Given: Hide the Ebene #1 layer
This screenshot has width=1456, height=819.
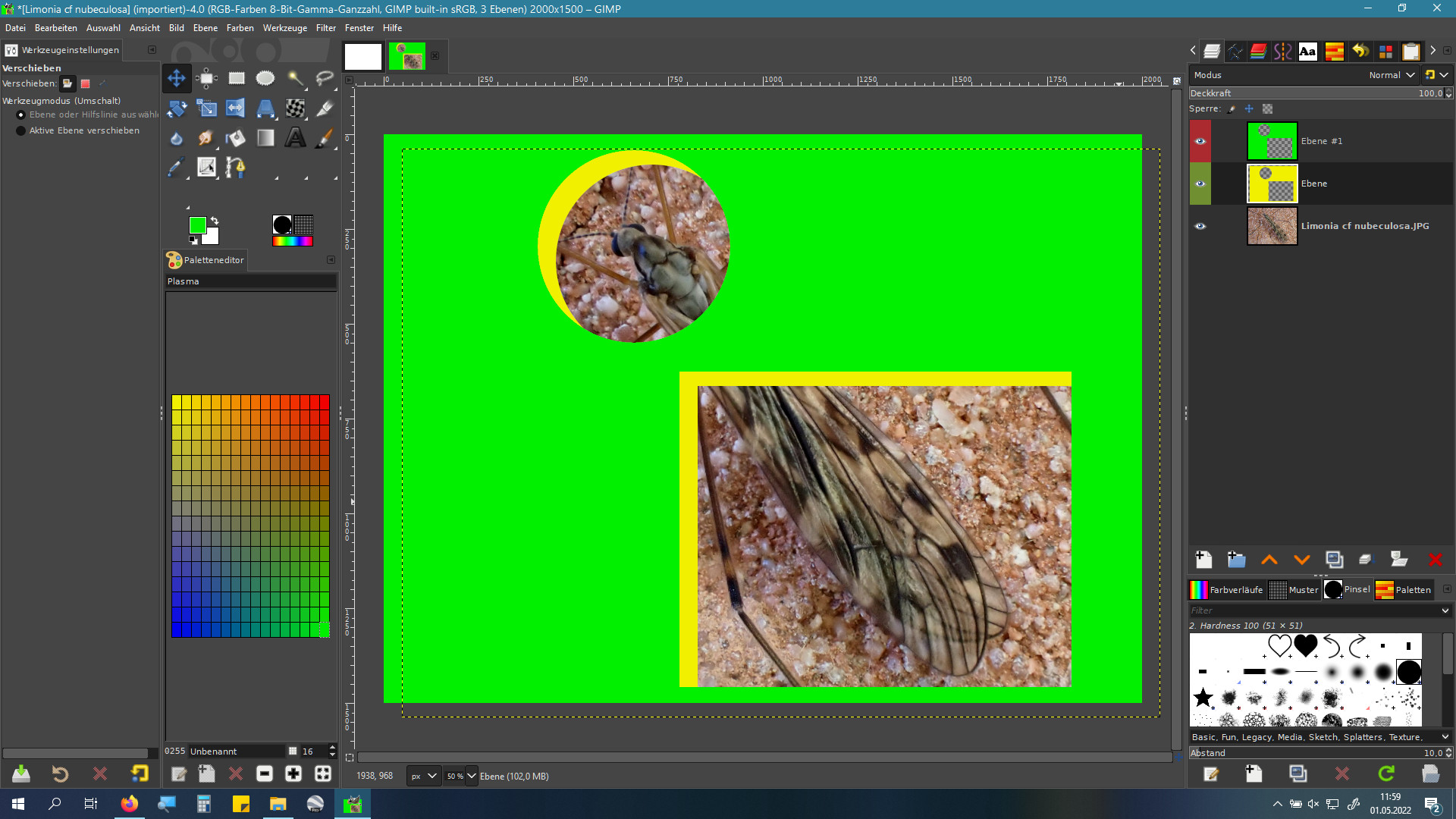Looking at the screenshot, I should (1200, 141).
